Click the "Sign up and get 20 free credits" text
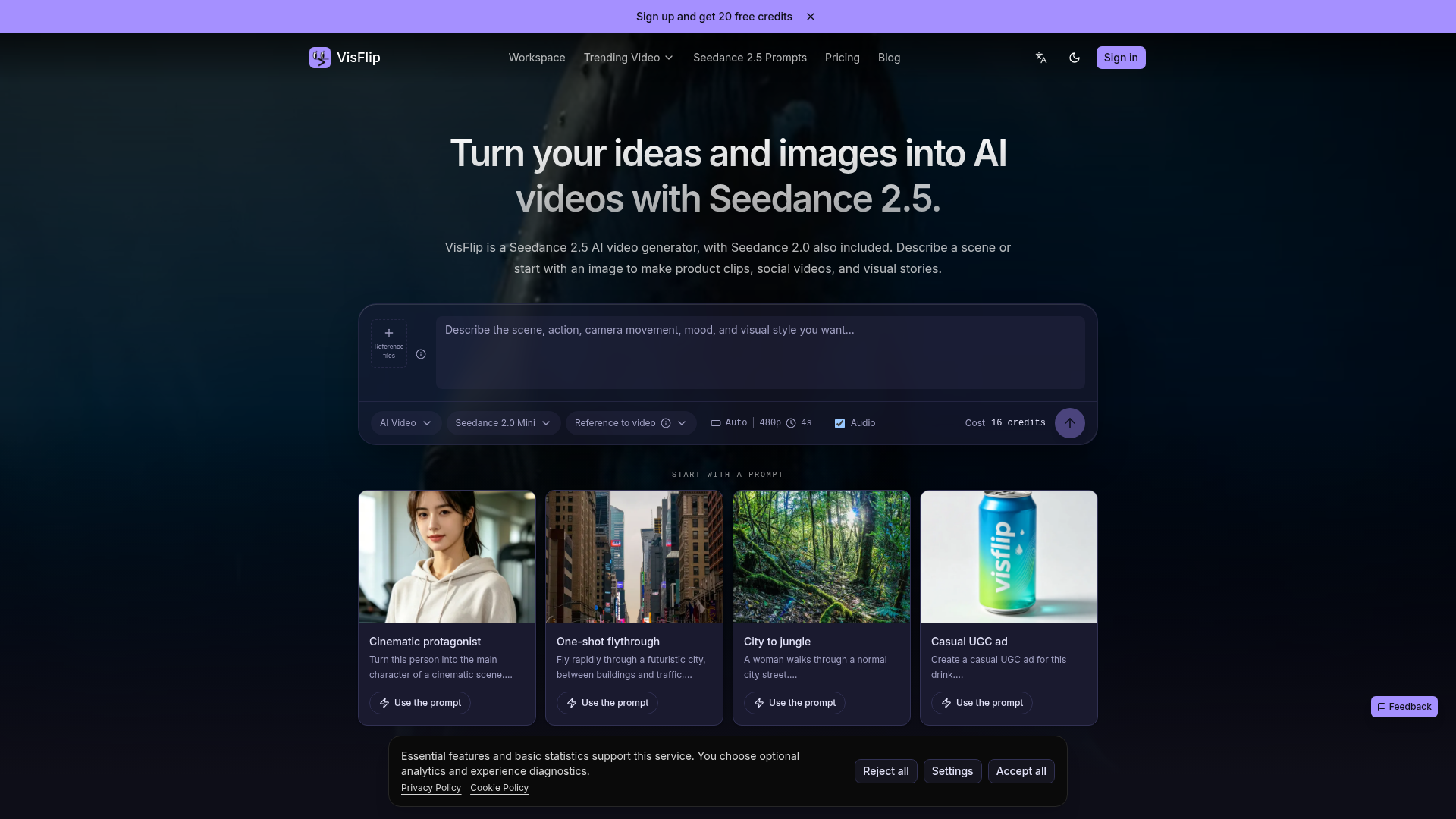Viewport: 1456px width, 819px height. pos(714,17)
